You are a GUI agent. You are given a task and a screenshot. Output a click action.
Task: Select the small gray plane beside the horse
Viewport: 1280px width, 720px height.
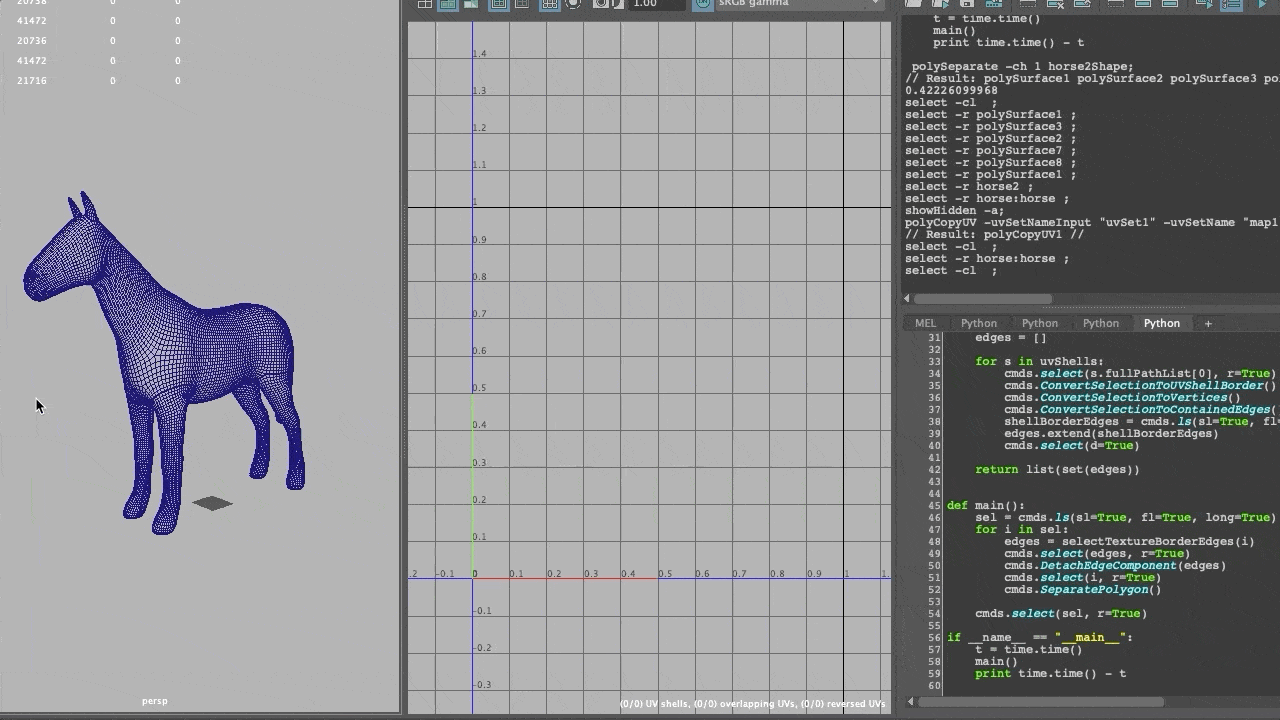pos(212,503)
